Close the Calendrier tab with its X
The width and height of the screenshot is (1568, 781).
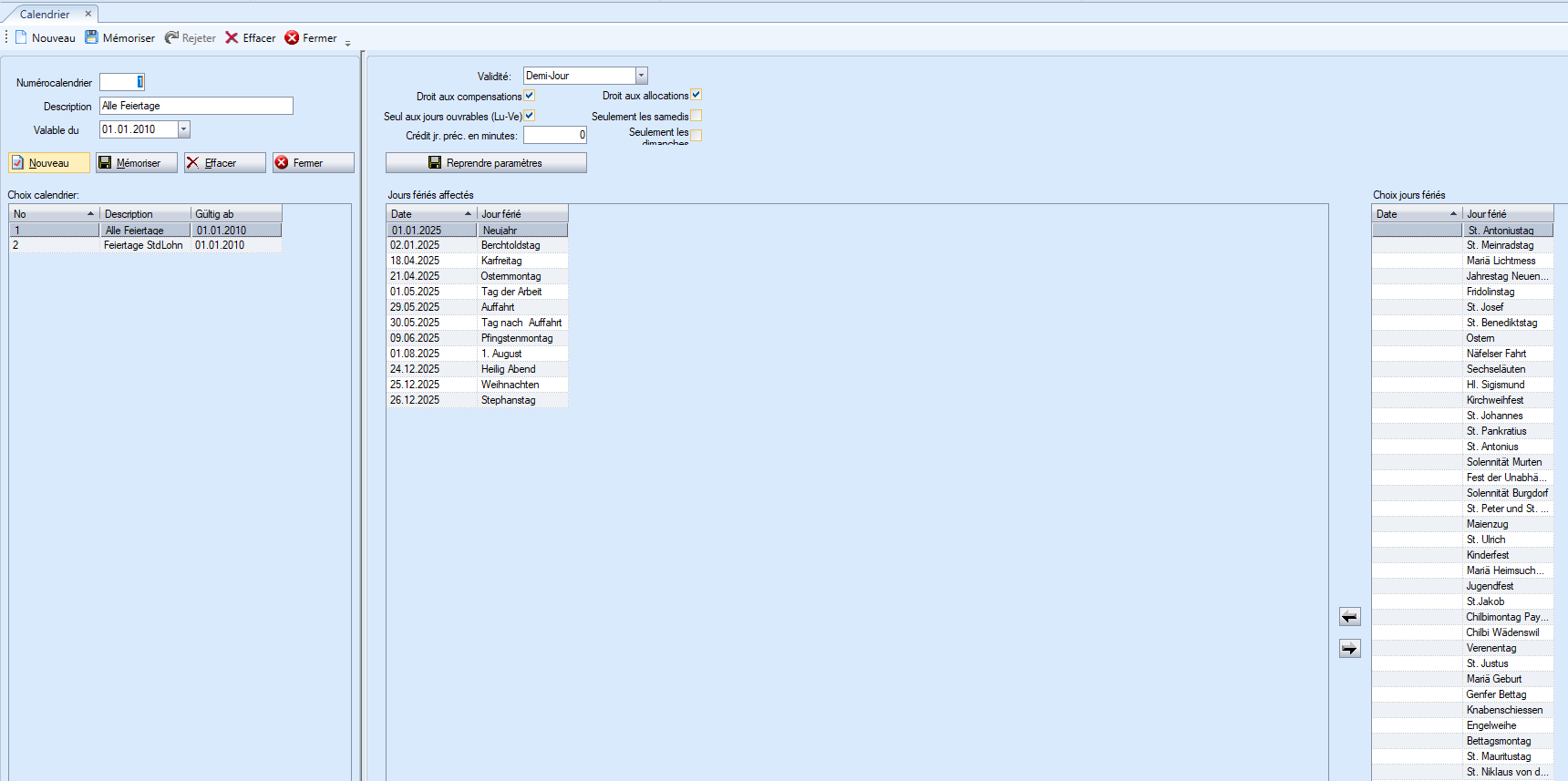(x=88, y=14)
